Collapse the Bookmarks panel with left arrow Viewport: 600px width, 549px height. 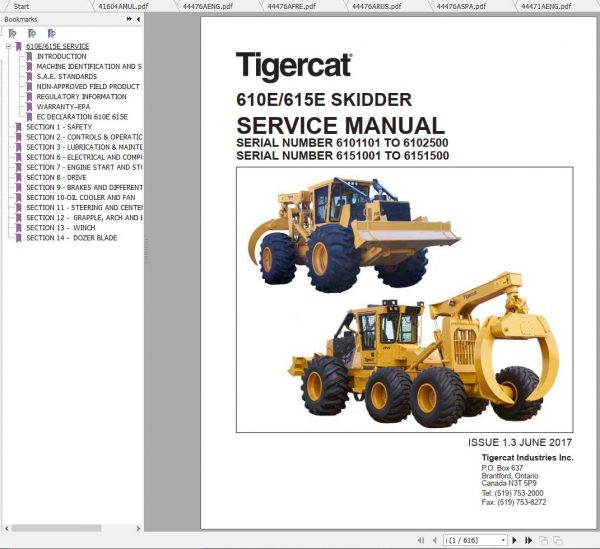[138, 19]
